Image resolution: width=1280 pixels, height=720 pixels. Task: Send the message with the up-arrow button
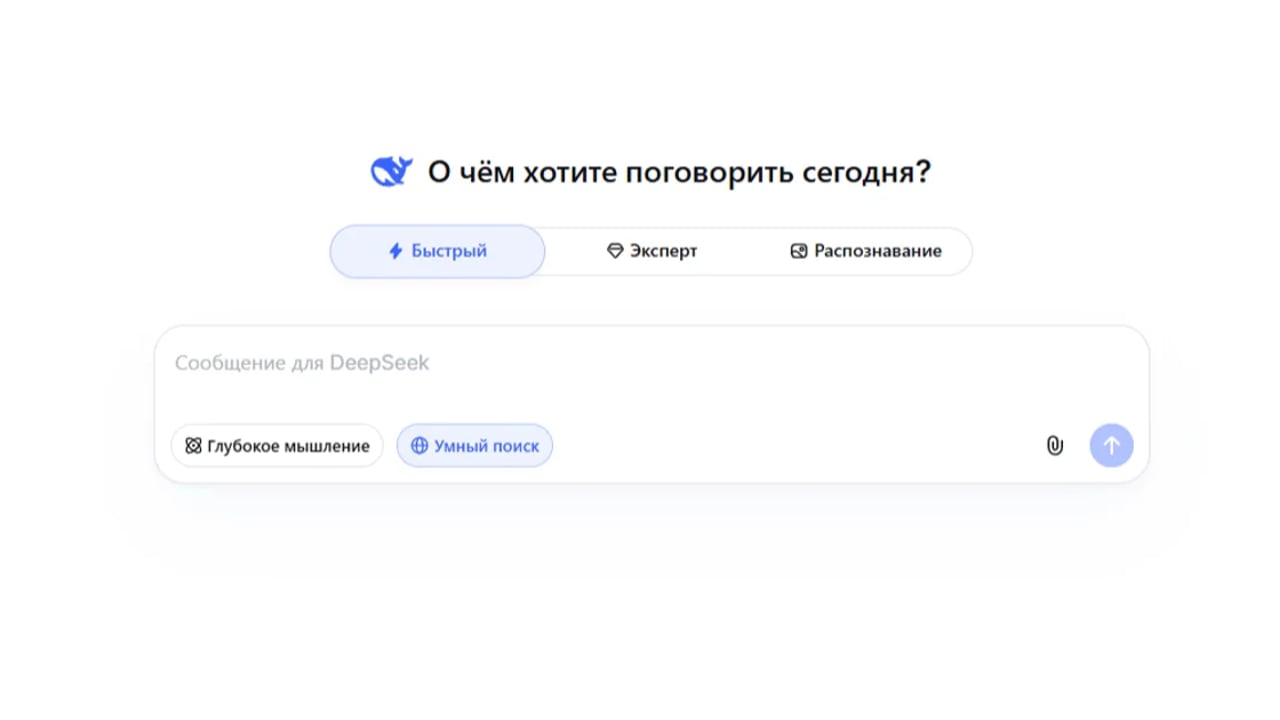[x=1111, y=446]
